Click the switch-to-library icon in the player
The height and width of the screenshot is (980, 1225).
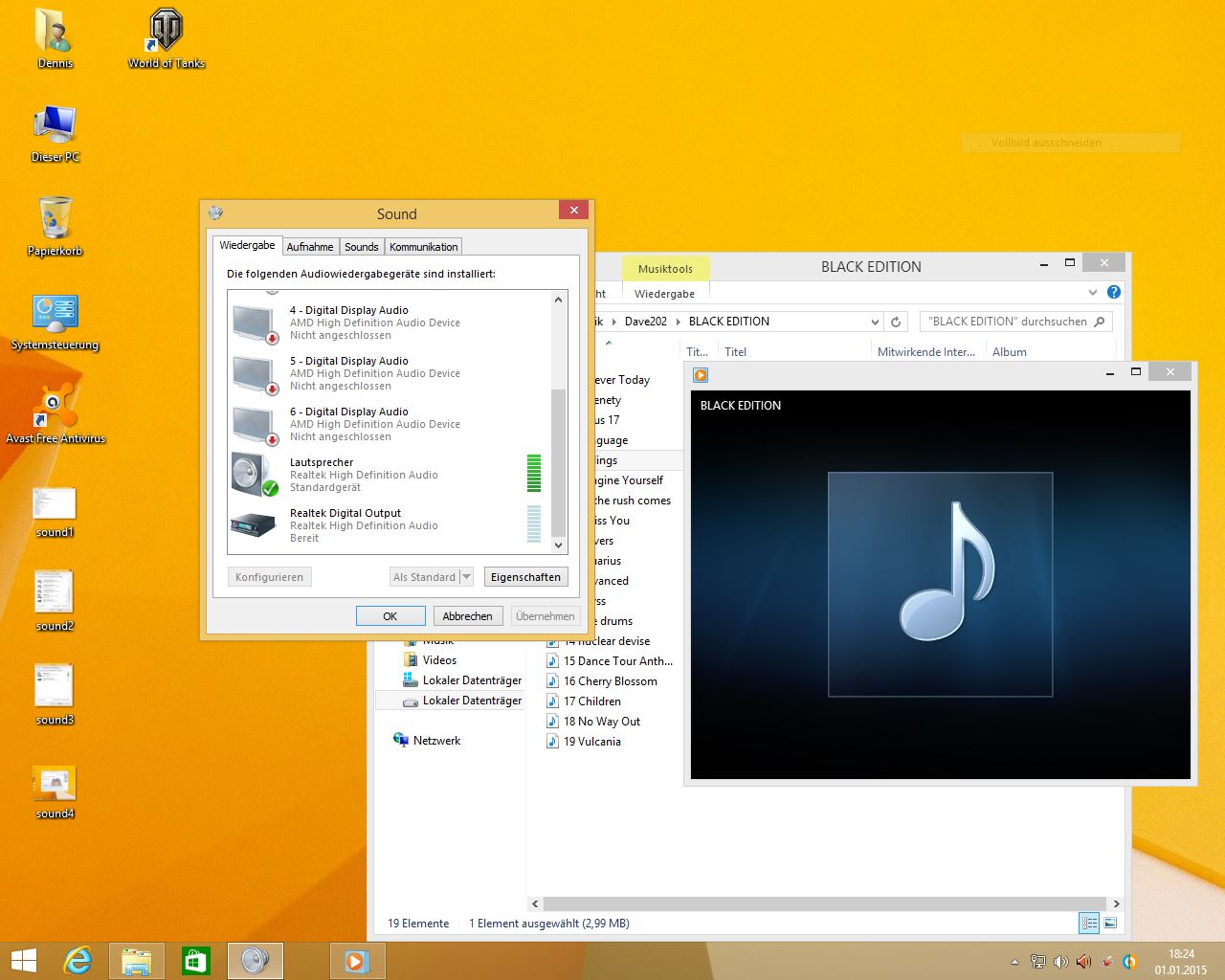coord(701,375)
